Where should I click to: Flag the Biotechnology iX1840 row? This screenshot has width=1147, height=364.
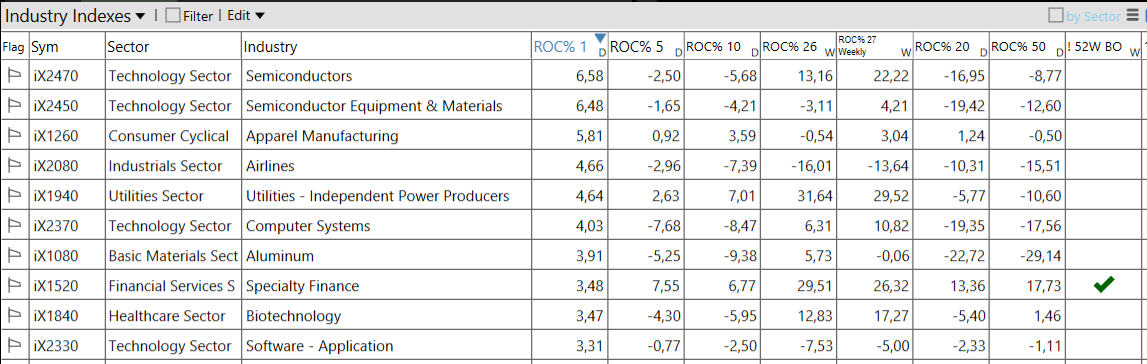click(x=14, y=316)
